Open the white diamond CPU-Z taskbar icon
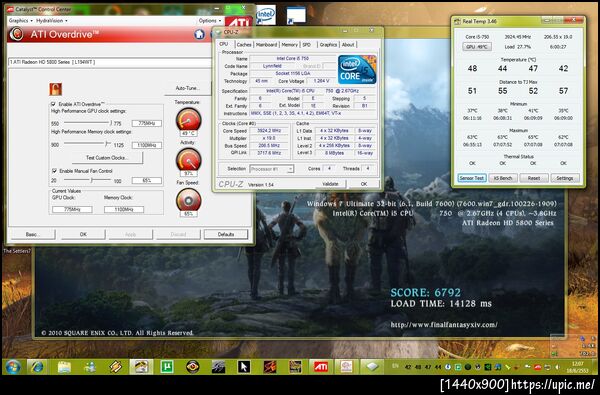The image size is (600, 395). 372,367
